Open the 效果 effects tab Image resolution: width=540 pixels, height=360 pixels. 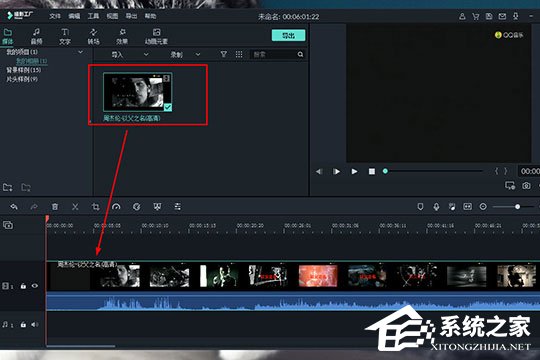pos(122,37)
